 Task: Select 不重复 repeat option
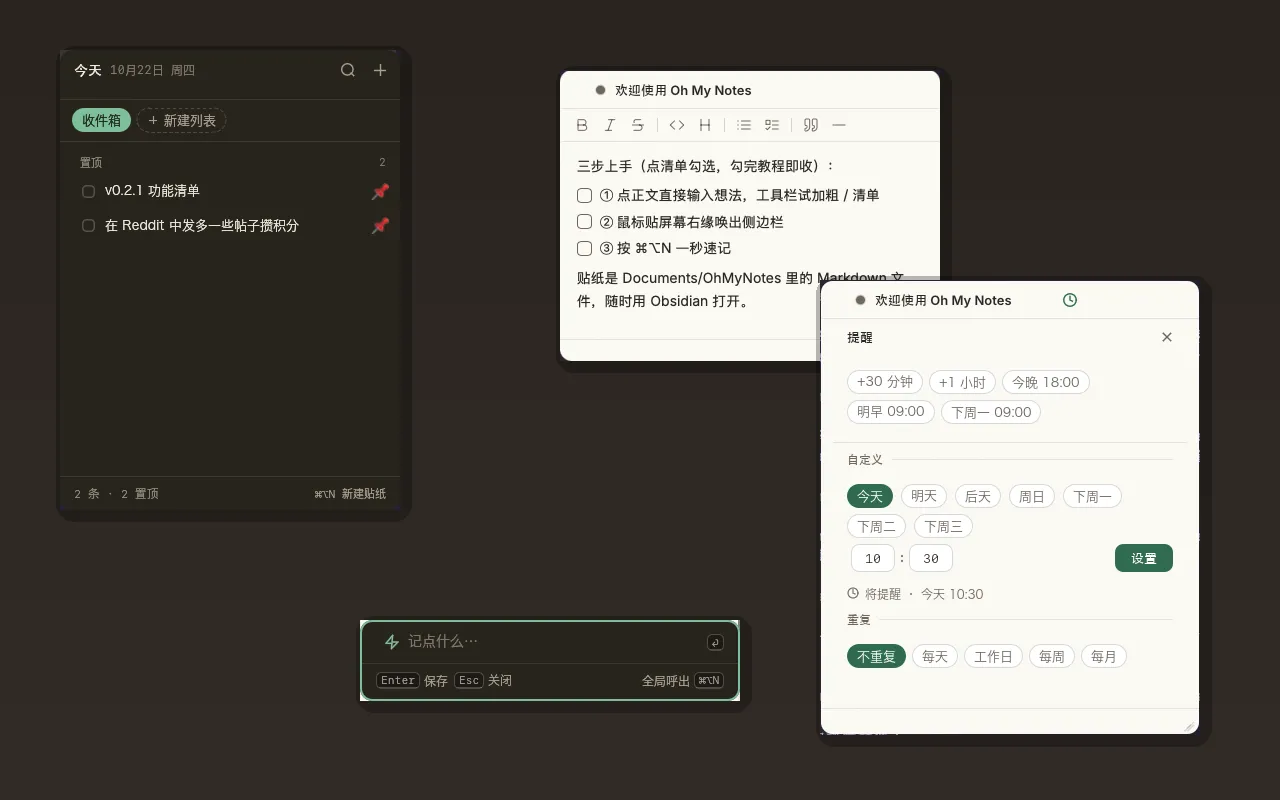(877, 657)
